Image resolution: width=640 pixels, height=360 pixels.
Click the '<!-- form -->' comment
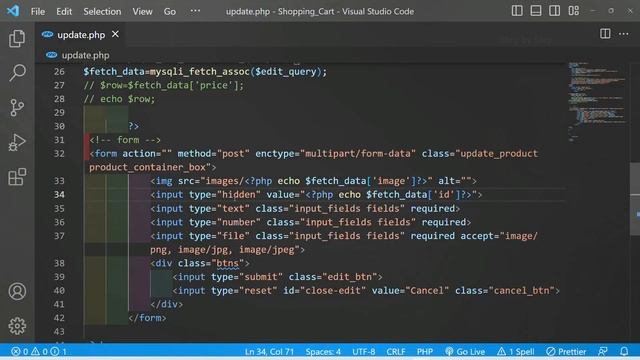125,140
